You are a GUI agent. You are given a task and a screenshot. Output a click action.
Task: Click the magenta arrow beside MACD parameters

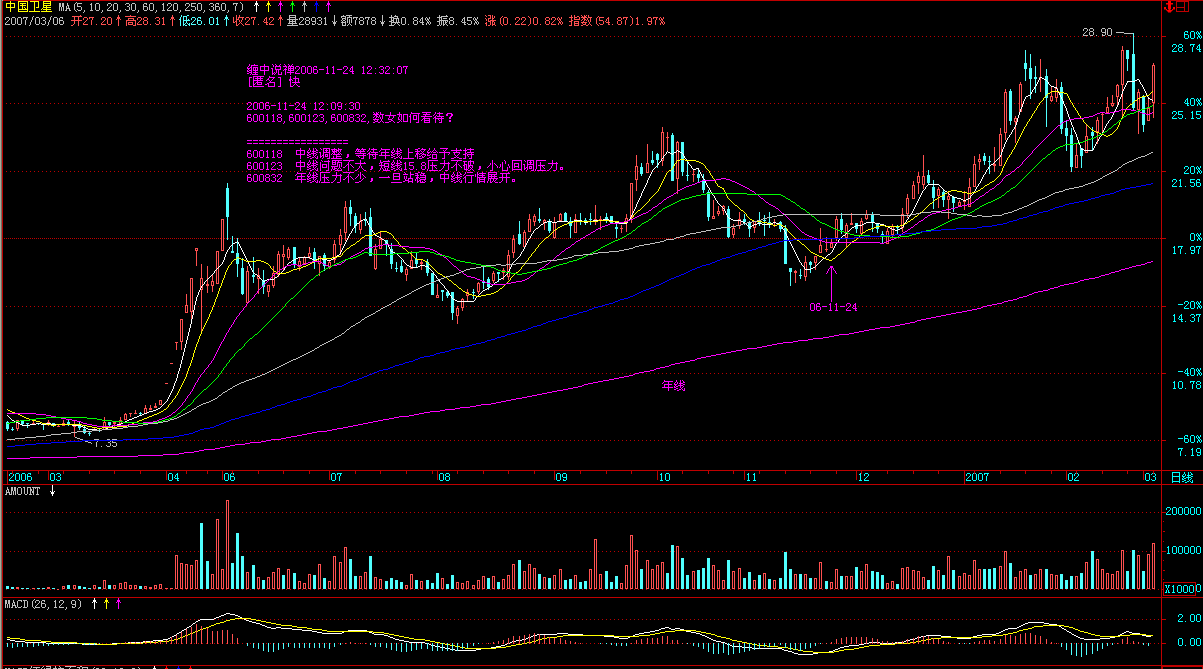tap(119, 603)
